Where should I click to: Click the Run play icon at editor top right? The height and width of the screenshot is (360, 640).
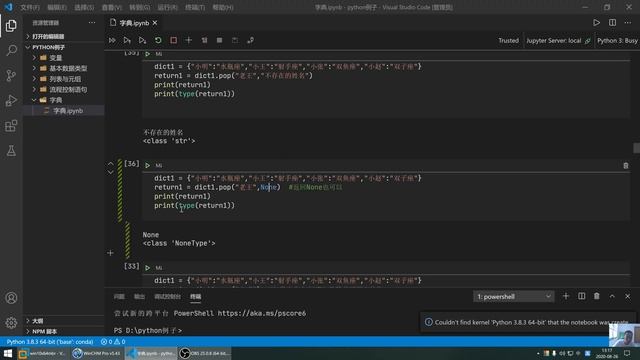click(596, 22)
